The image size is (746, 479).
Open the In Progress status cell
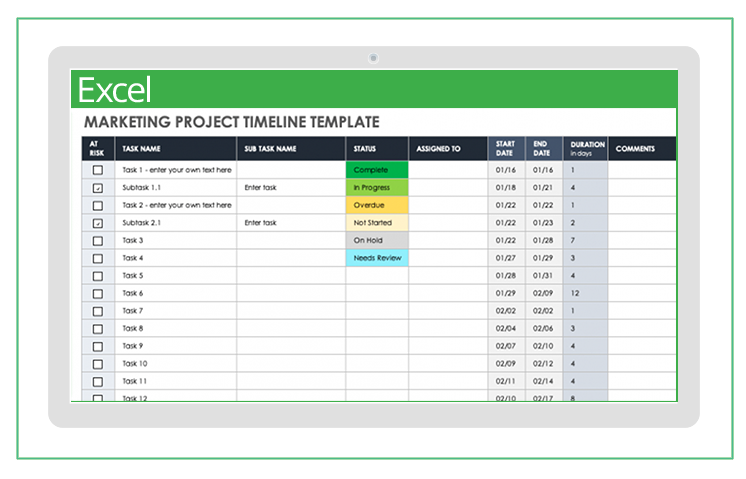coord(377,188)
